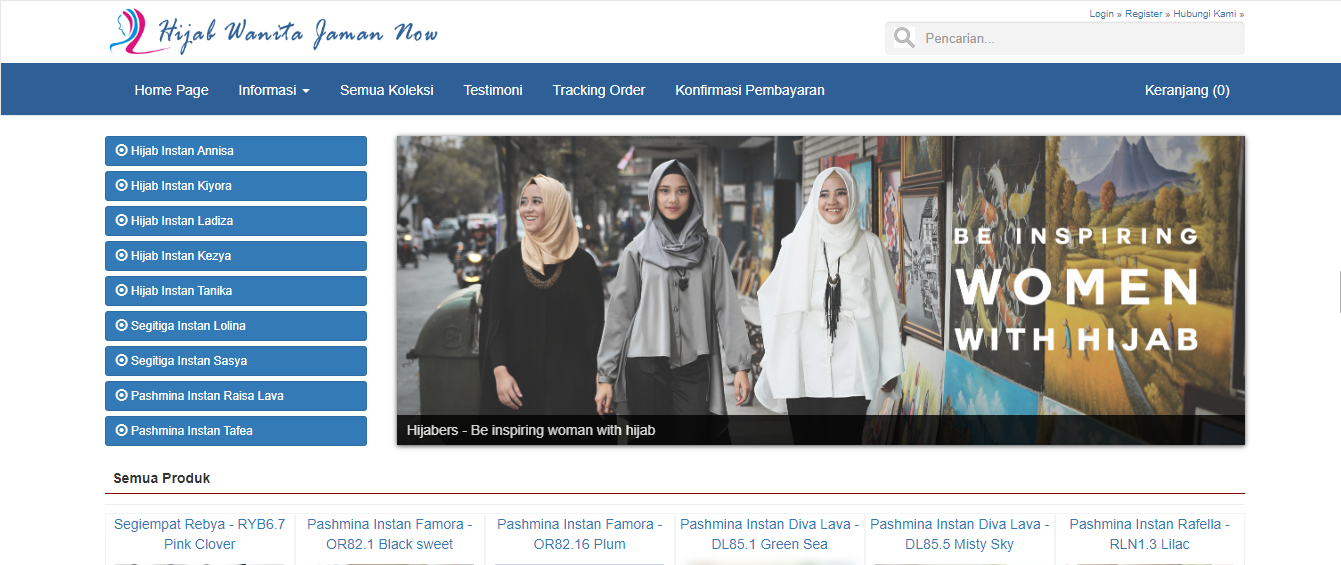
Task: Open Semua Koleksi menu item
Action: click(387, 90)
